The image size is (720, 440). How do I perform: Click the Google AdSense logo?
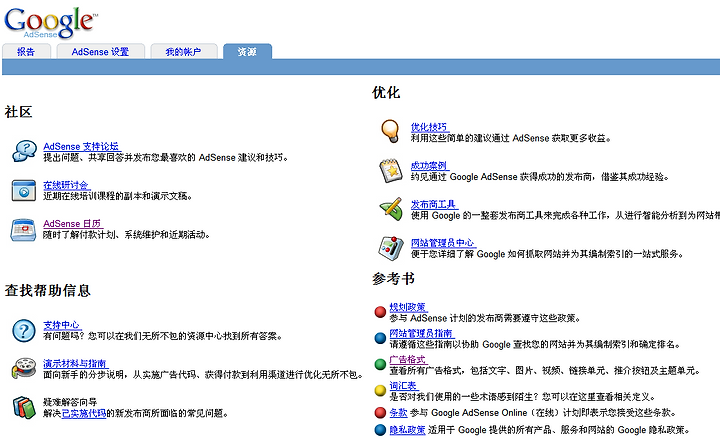click(51, 22)
